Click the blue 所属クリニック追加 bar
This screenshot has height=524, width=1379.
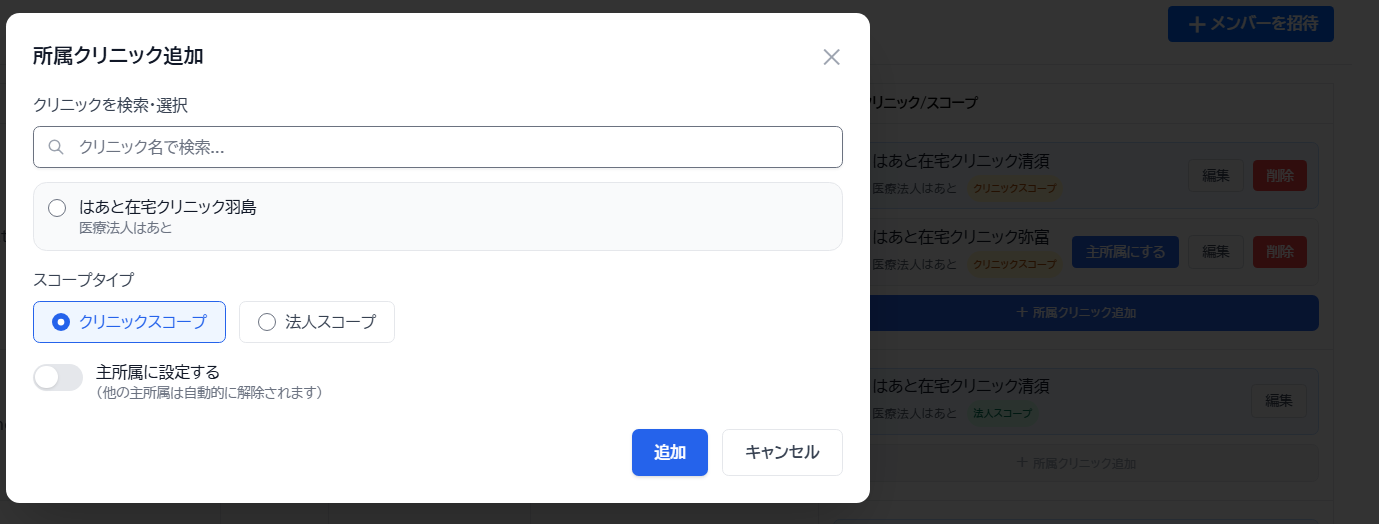click(1076, 313)
